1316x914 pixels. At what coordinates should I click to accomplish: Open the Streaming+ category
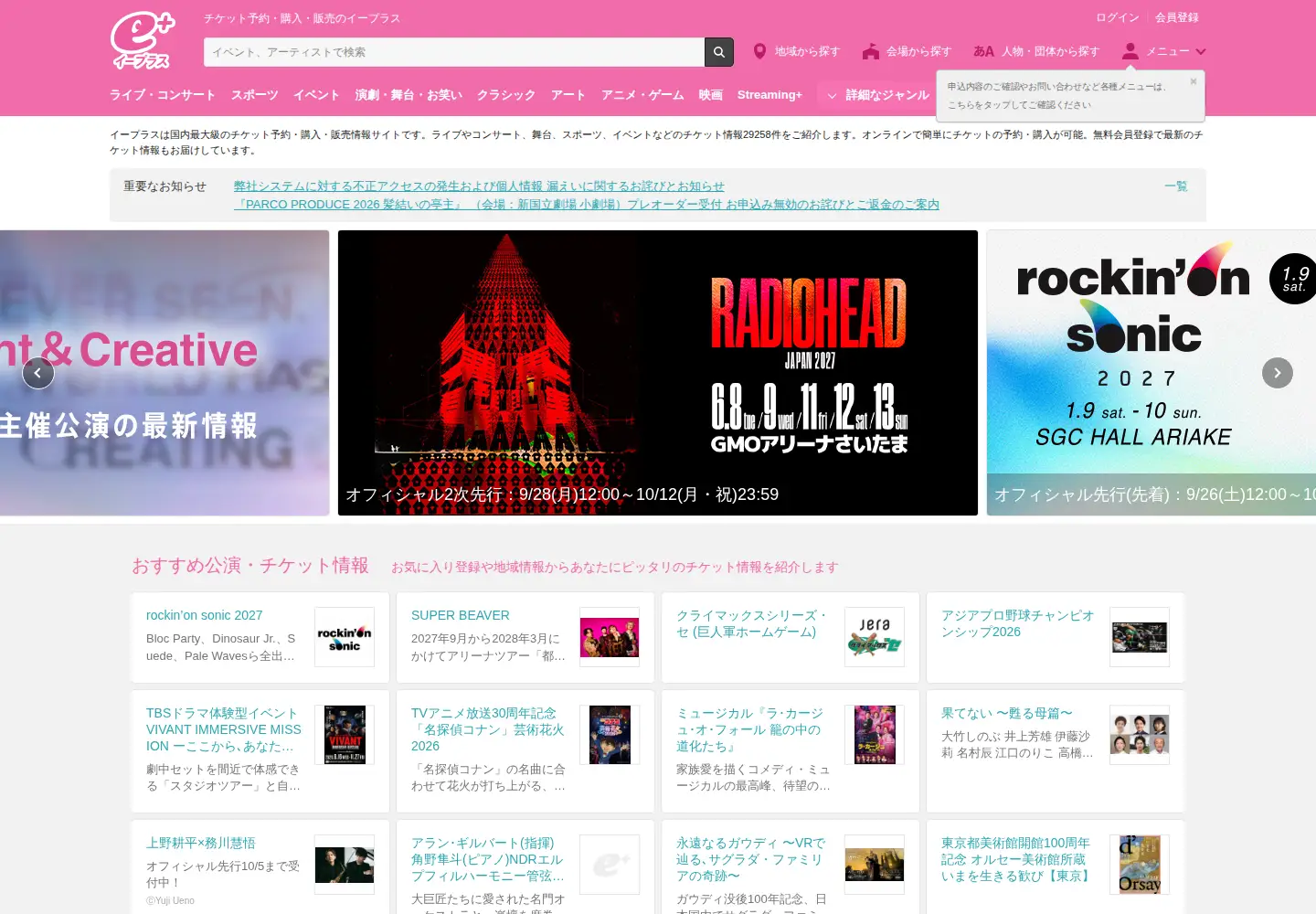(769, 95)
